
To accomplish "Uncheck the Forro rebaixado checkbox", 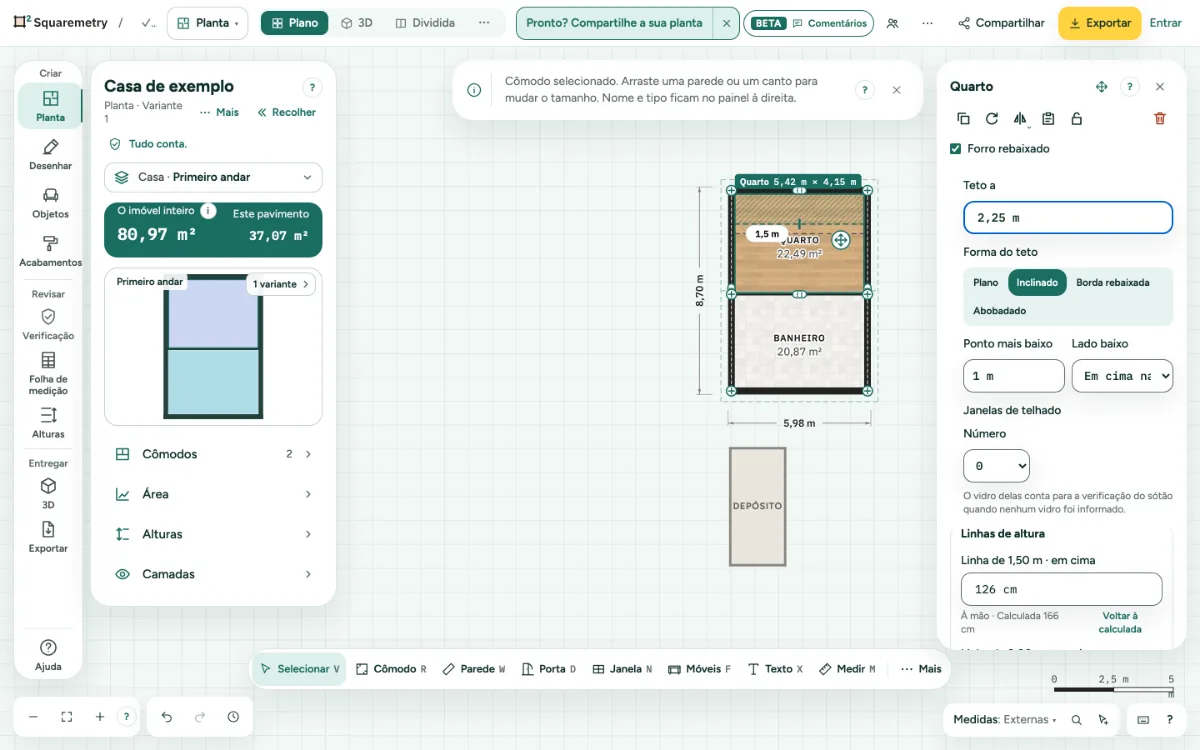I will point(955,149).
